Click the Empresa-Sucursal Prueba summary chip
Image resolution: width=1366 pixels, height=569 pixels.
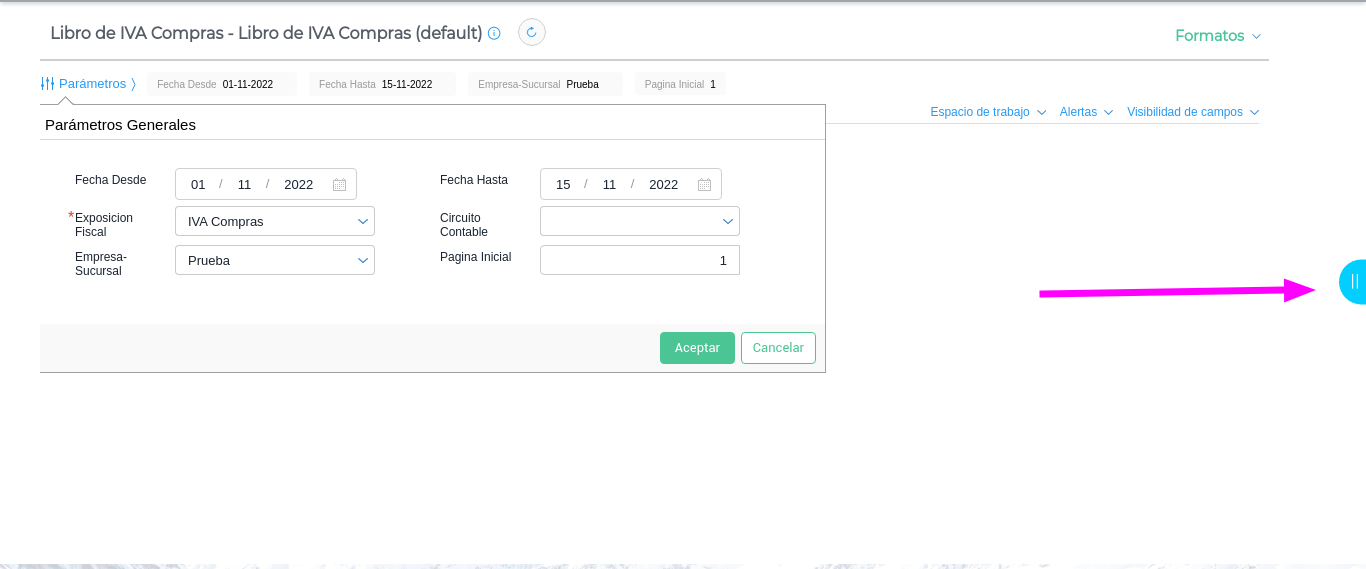pos(544,84)
